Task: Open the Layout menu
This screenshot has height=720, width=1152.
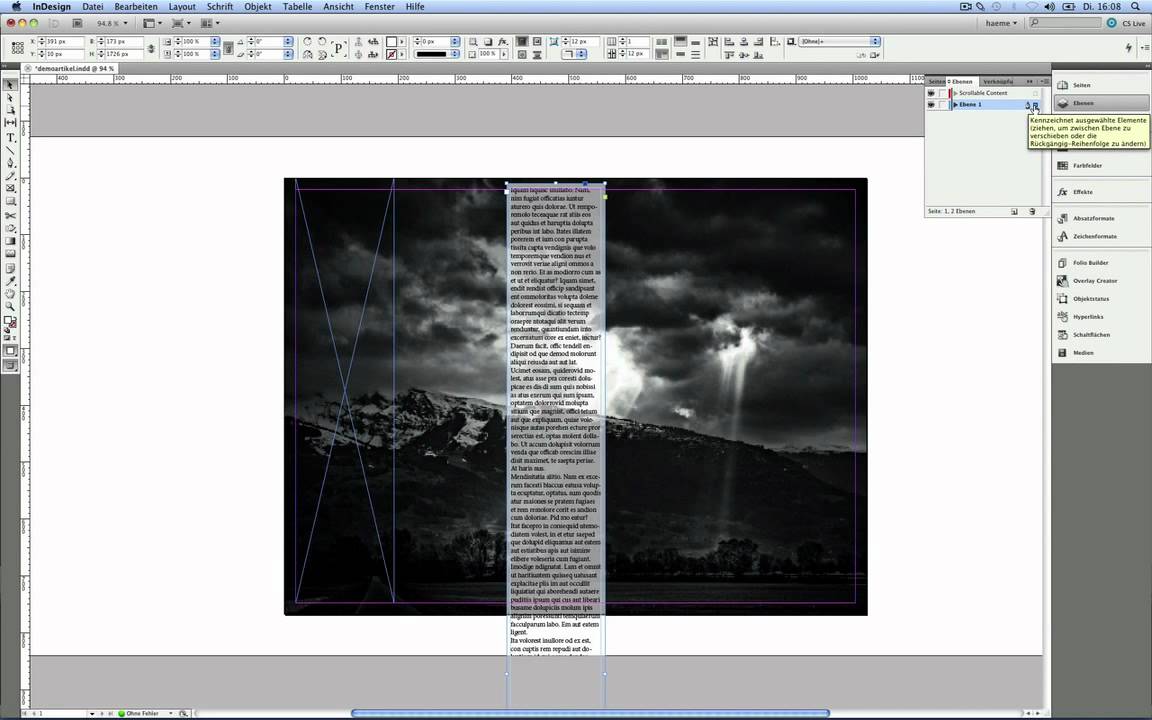Action: [182, 7]
